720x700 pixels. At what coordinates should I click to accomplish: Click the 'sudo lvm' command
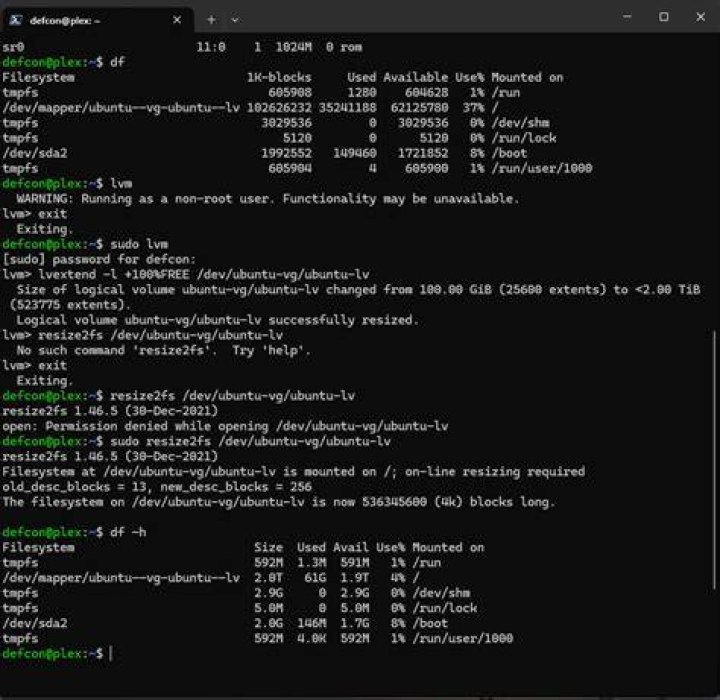click(x=139, y=244)
